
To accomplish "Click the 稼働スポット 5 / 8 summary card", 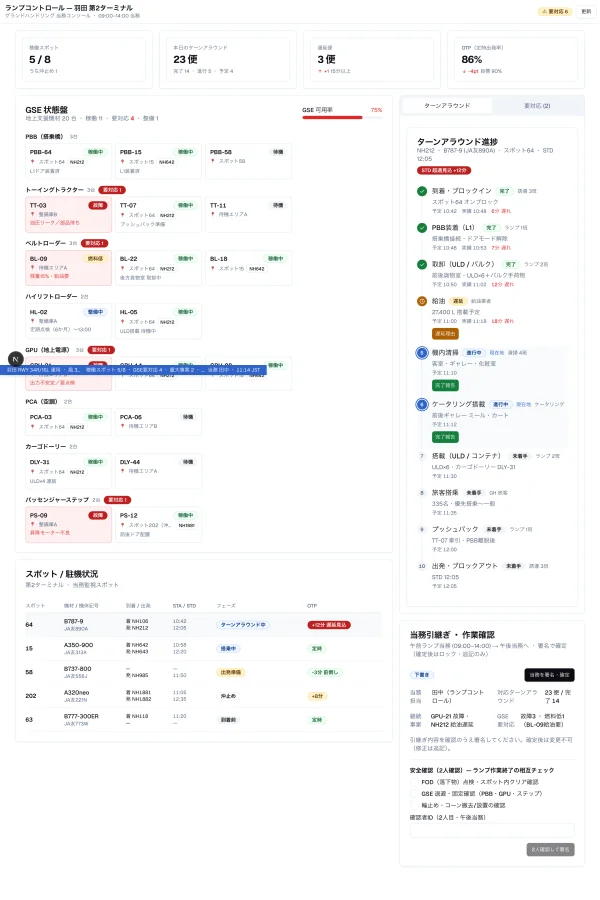I will 84,60.
